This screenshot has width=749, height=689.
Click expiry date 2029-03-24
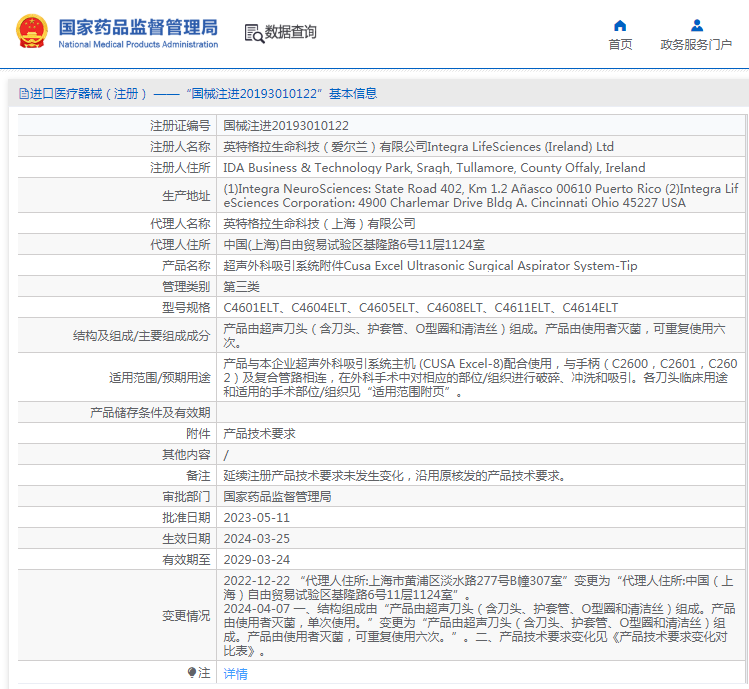click(x=257, y=560)
